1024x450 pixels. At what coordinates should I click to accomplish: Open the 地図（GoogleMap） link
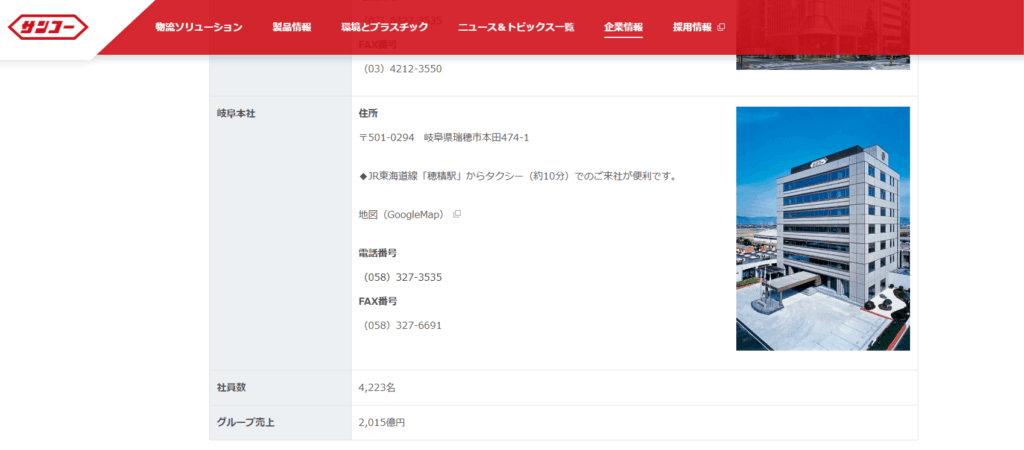coord(402,214)
